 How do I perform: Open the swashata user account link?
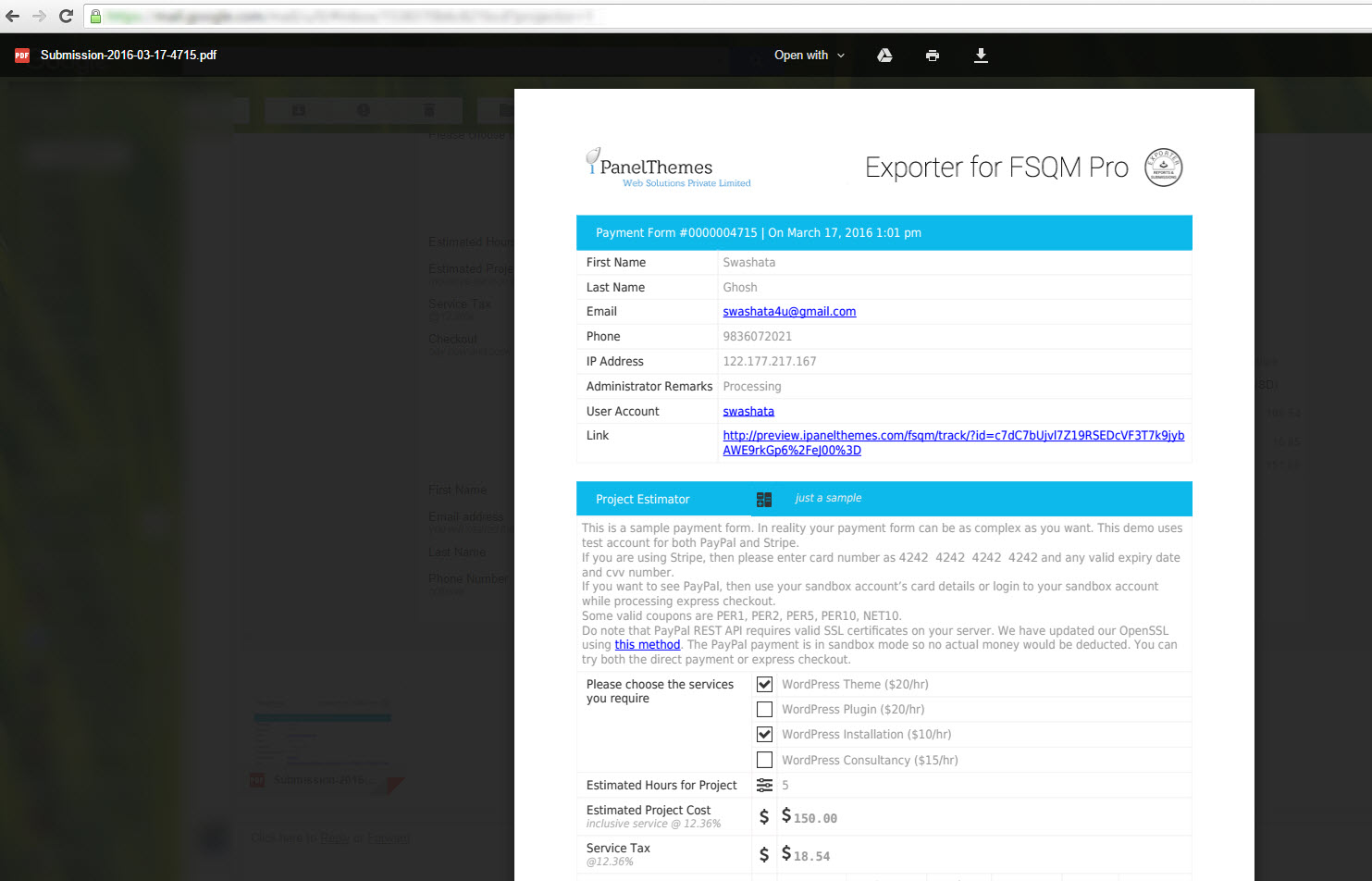pyautogui.click(x=748, y=412)
